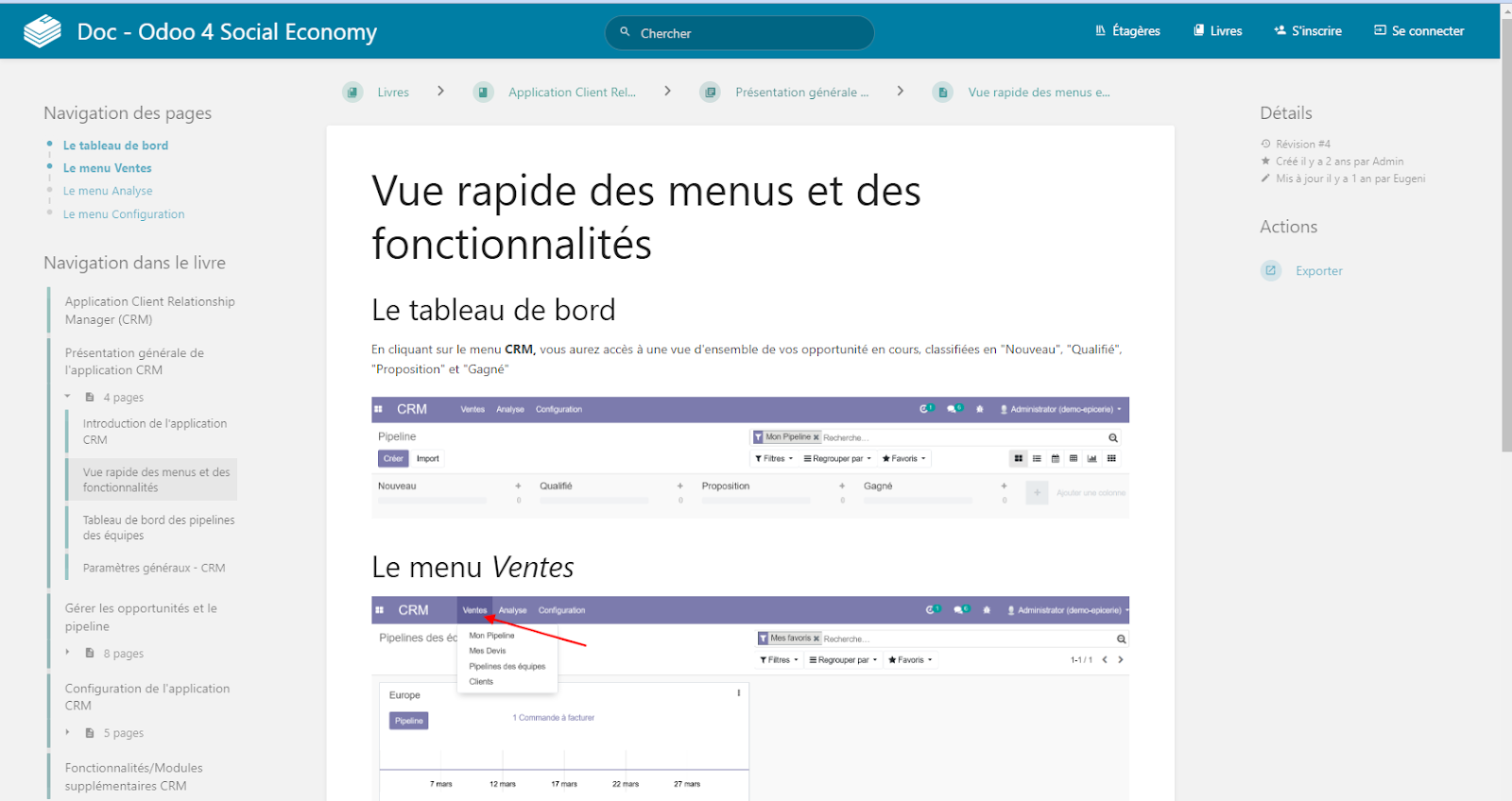Open Fonctionnalités/Modules supplémentaires CRM chapter
Image resolution: width=1512 pixels, height=801 pixels.
coord(133,776)
